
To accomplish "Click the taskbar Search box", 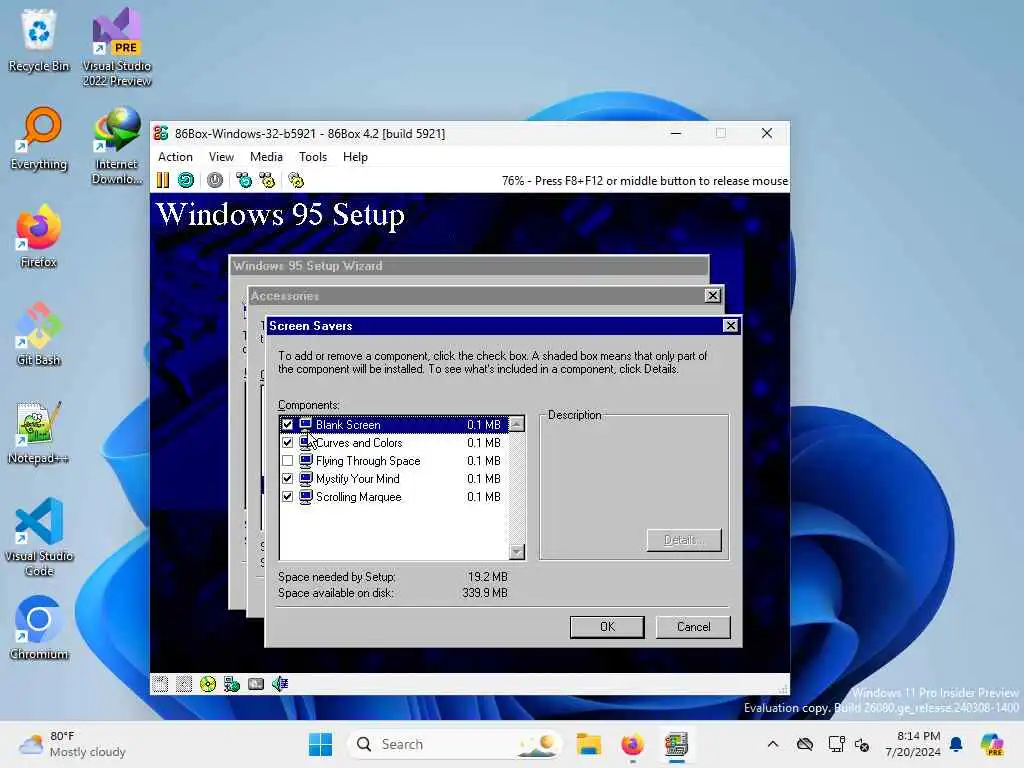I will coord(455,744).
